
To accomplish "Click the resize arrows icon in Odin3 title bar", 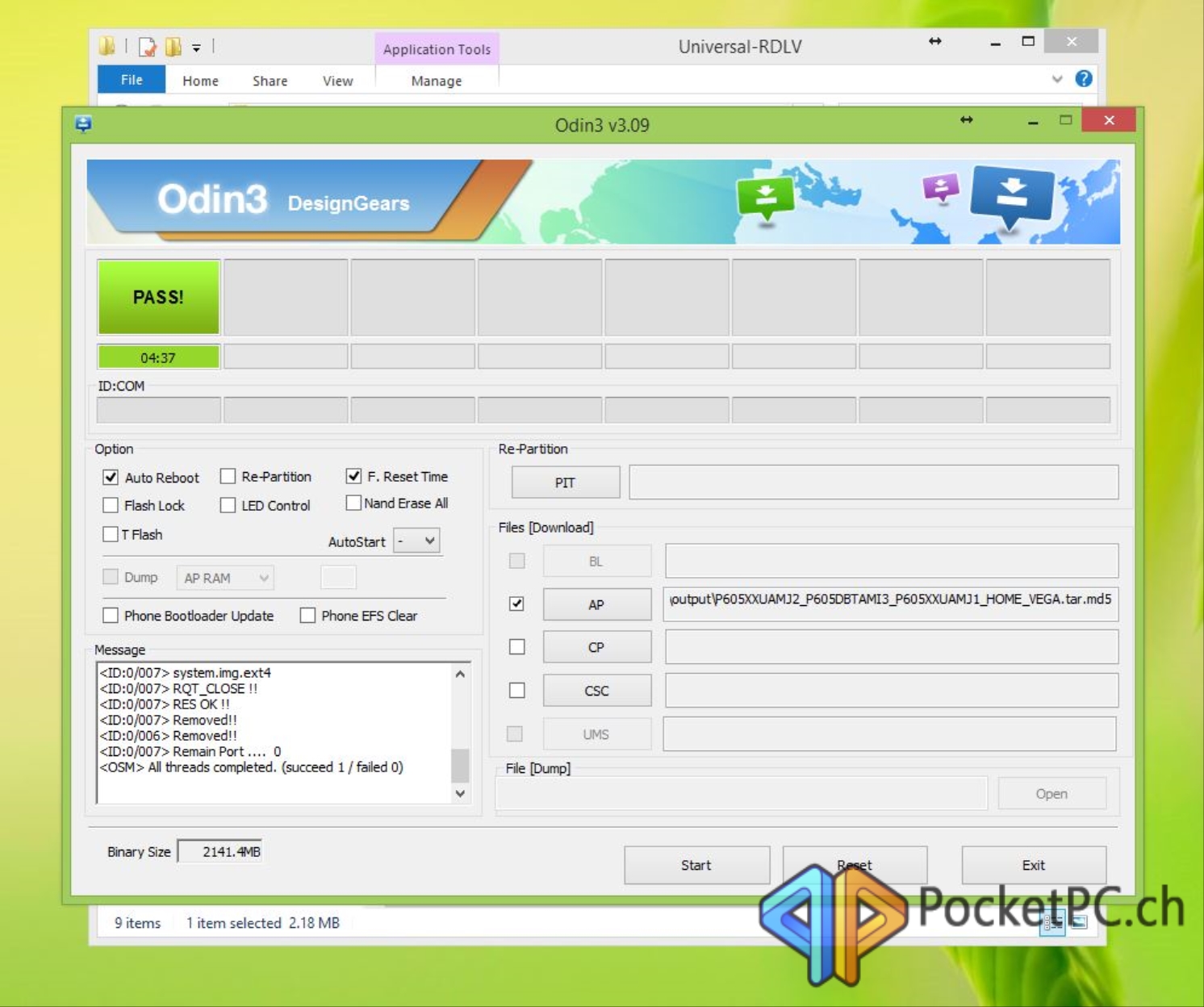I will (966, 120).
